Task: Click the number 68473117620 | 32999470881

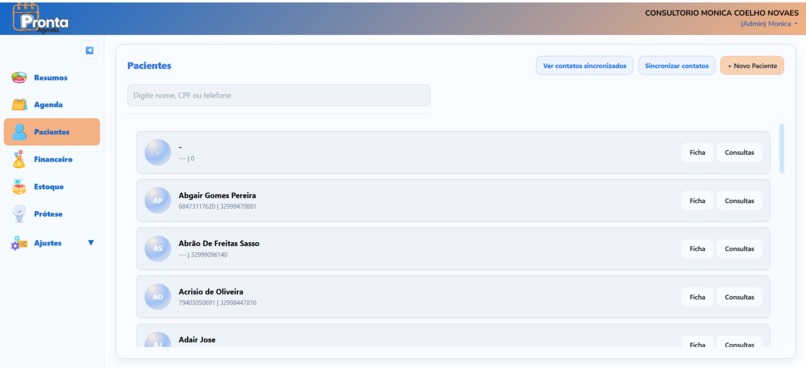Action: 217,207
